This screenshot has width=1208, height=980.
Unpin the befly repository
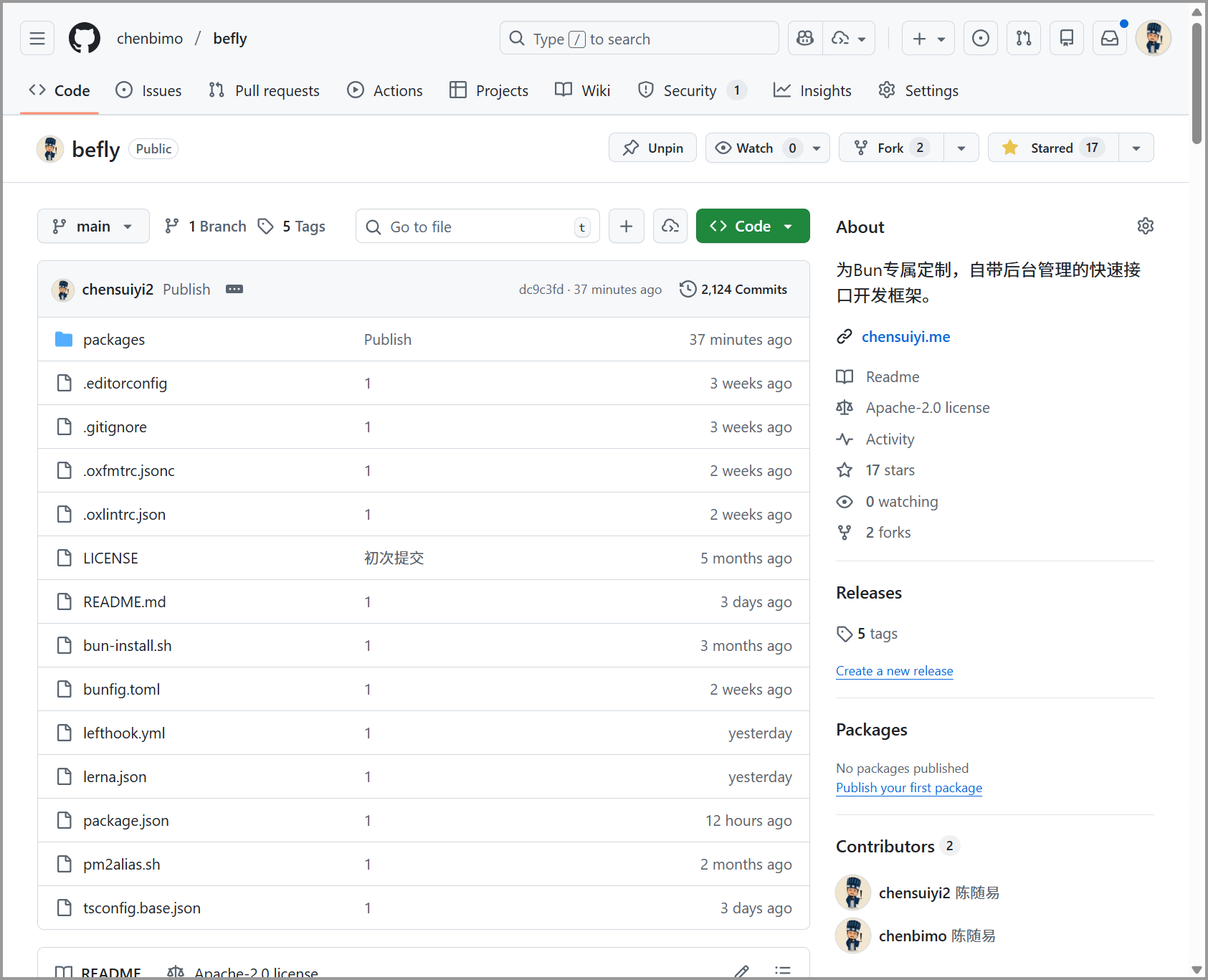coord(652,148)
